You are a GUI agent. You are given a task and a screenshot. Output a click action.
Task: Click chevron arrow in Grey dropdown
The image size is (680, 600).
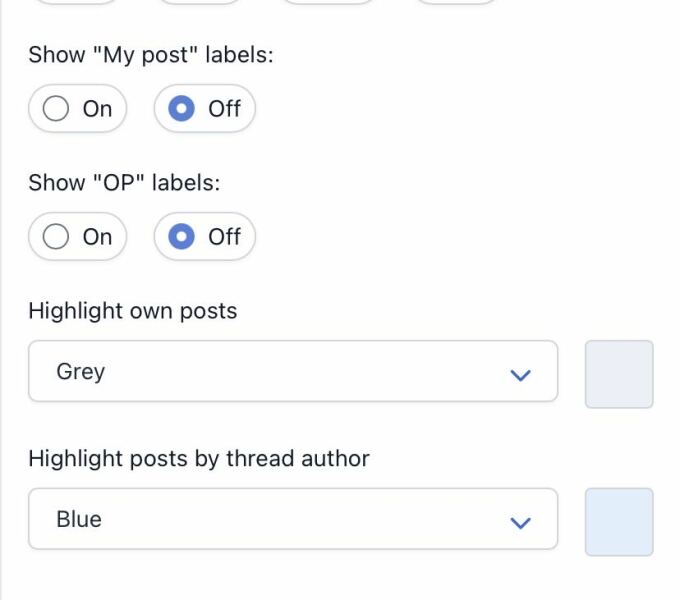click(520, 375)
